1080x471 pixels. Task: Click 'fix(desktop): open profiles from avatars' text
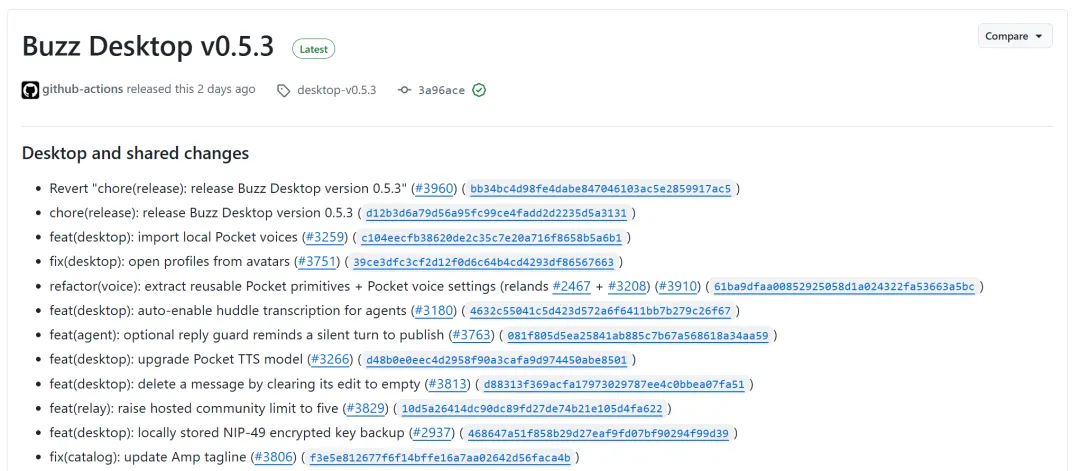[170, 262]
